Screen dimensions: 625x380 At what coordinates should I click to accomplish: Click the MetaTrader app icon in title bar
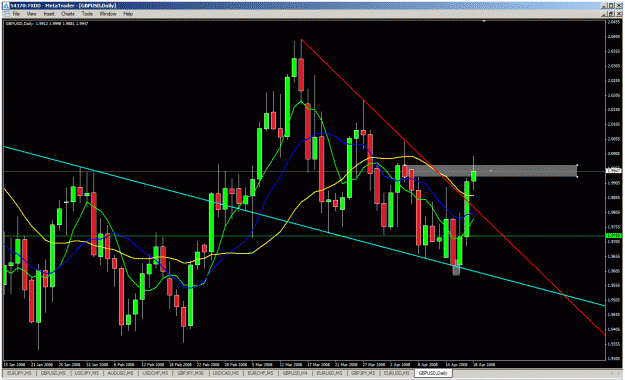point(6,6)
